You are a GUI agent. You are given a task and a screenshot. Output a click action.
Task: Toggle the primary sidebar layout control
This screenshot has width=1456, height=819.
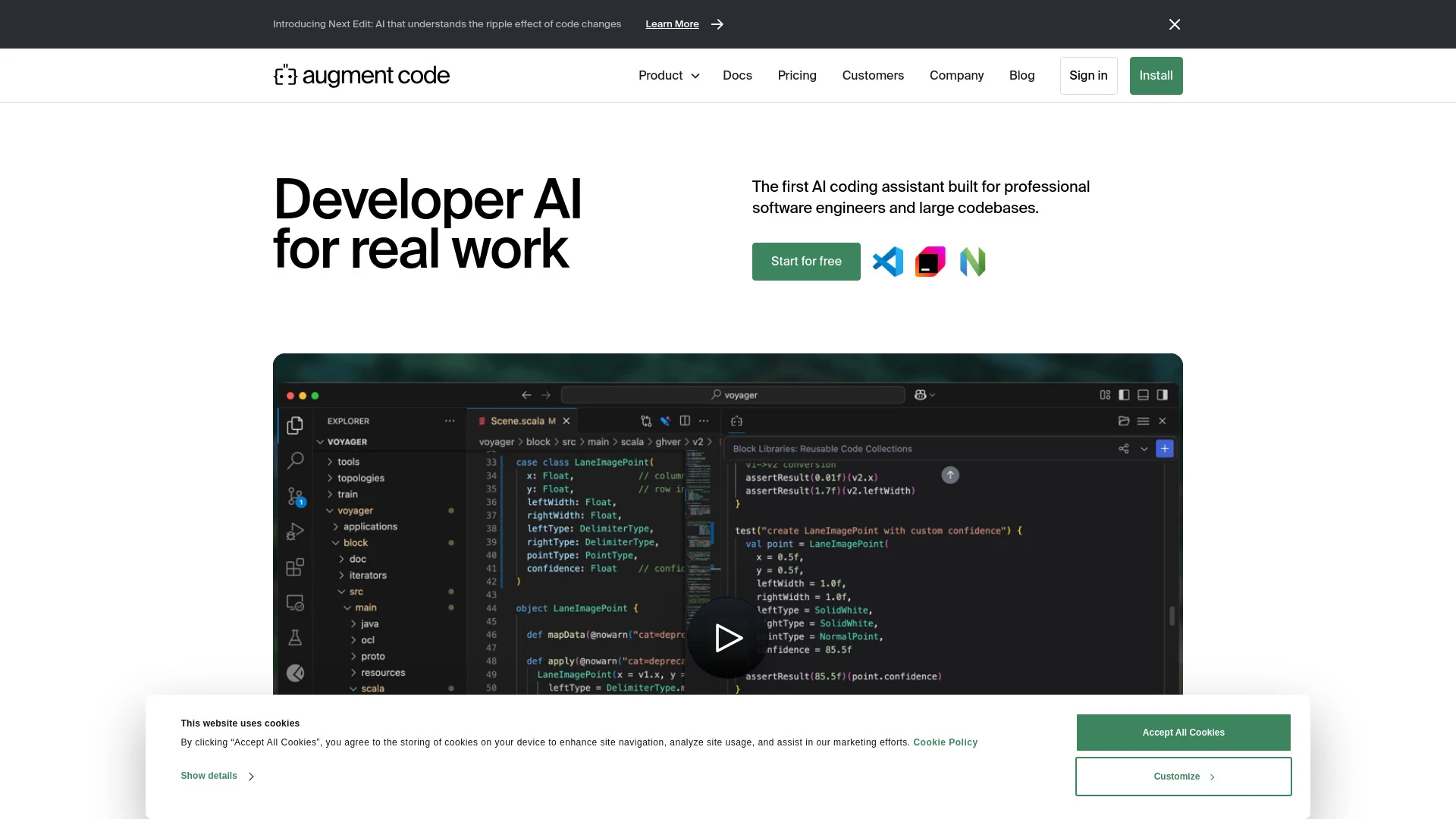point(1123,394)
